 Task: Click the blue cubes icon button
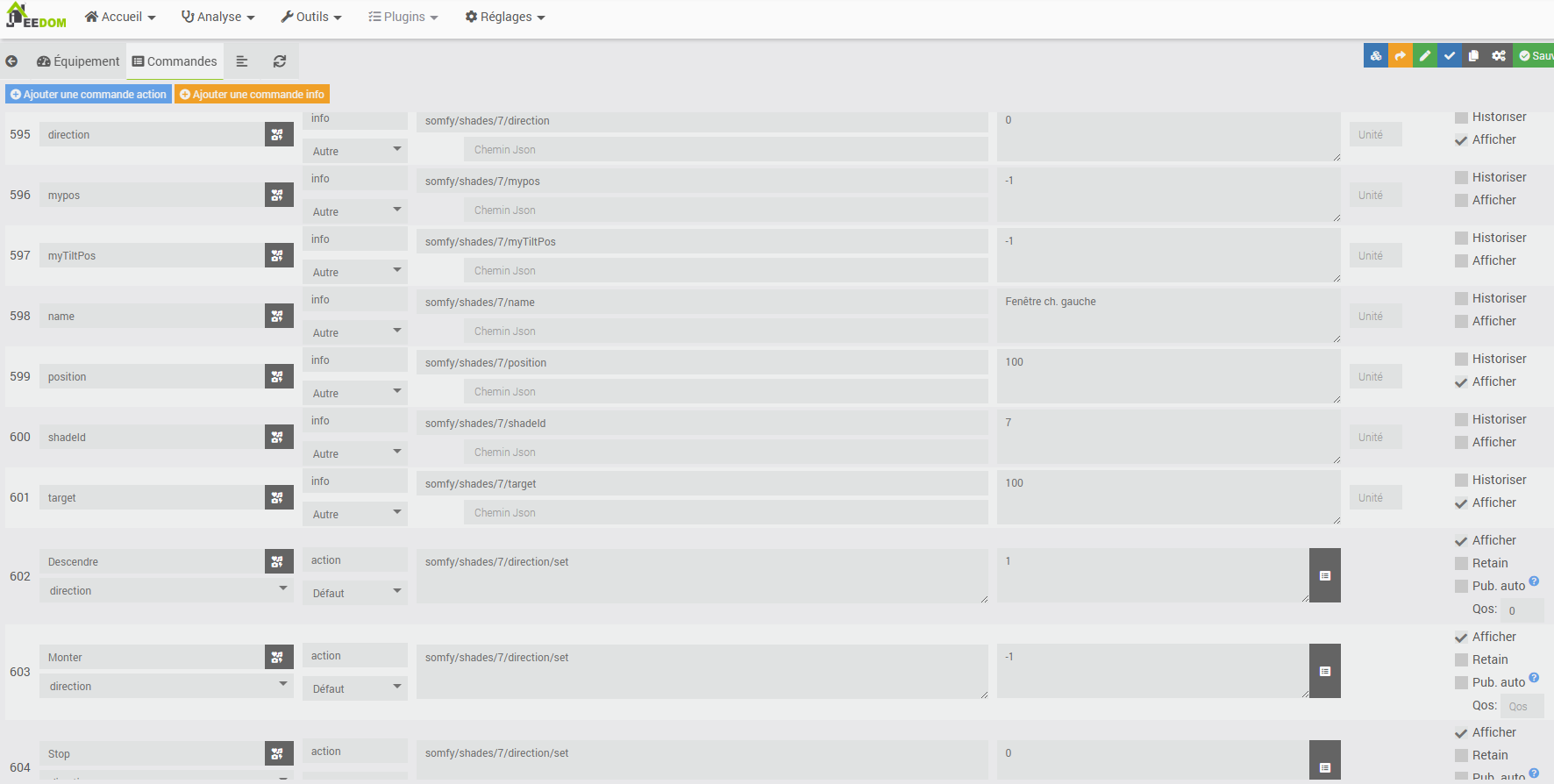point(1376,56)
